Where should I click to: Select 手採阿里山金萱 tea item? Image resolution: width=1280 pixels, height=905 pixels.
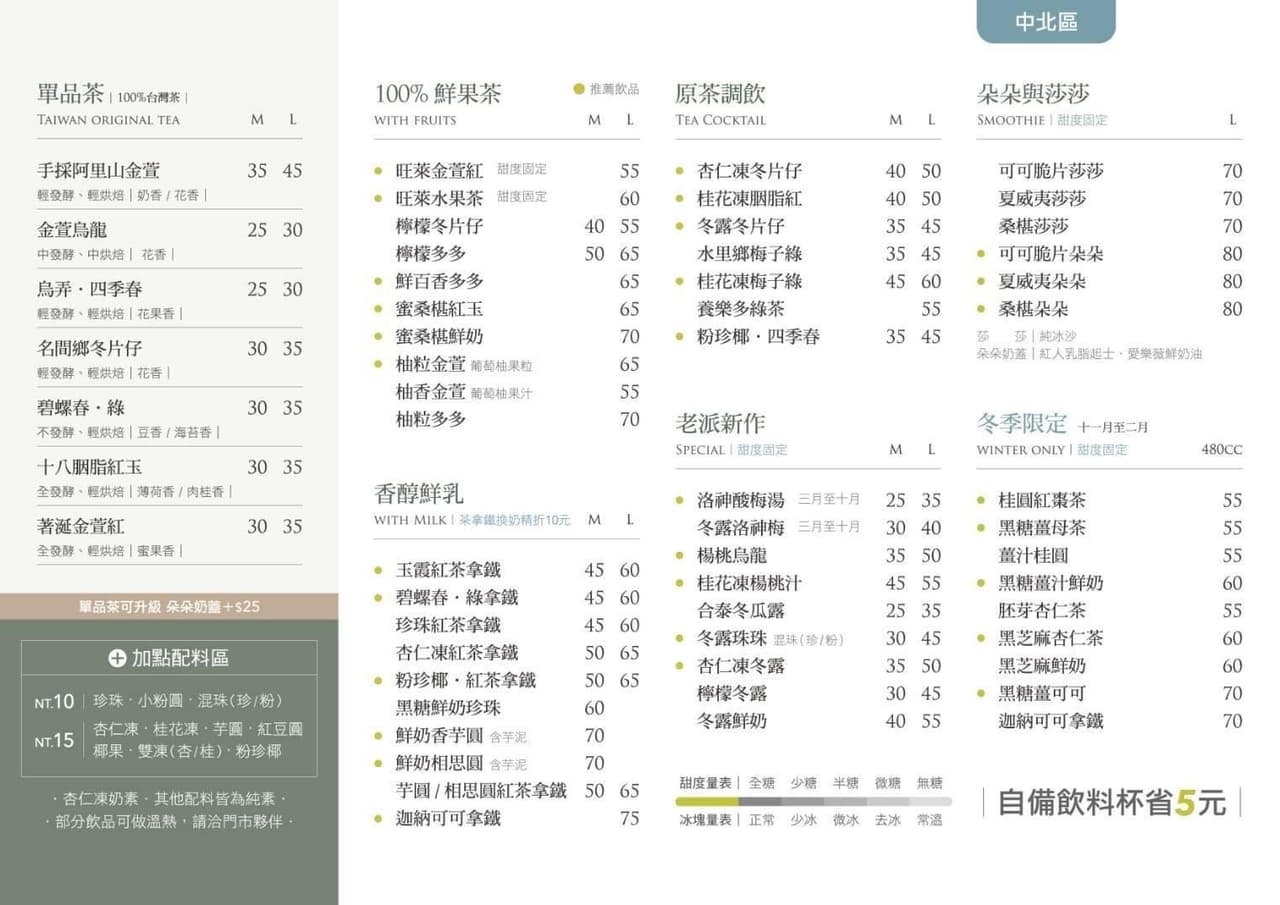(x=98, y=171)
